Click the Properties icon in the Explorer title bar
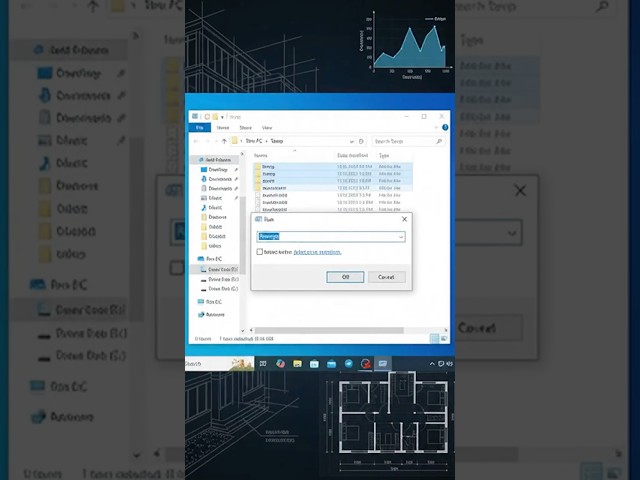The image size is (640, 480). (207, 117)
